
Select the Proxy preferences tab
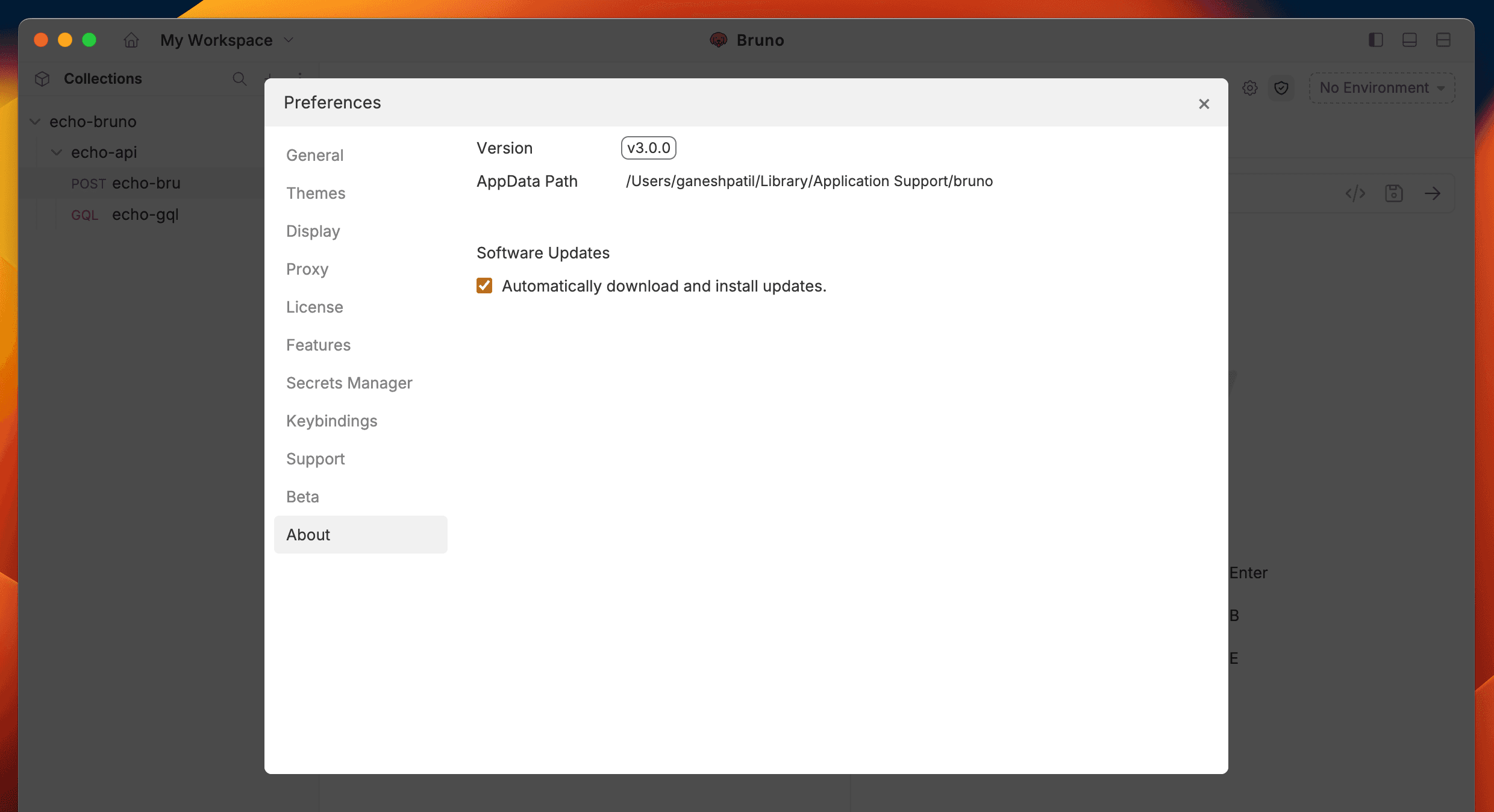tap(307, 269)
